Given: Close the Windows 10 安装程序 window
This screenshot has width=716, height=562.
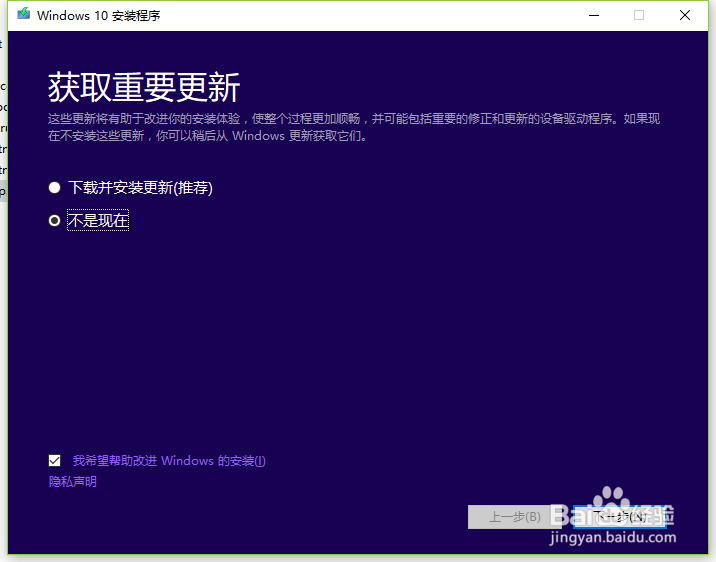Looking at the screenshot, I should coord(684,16).
